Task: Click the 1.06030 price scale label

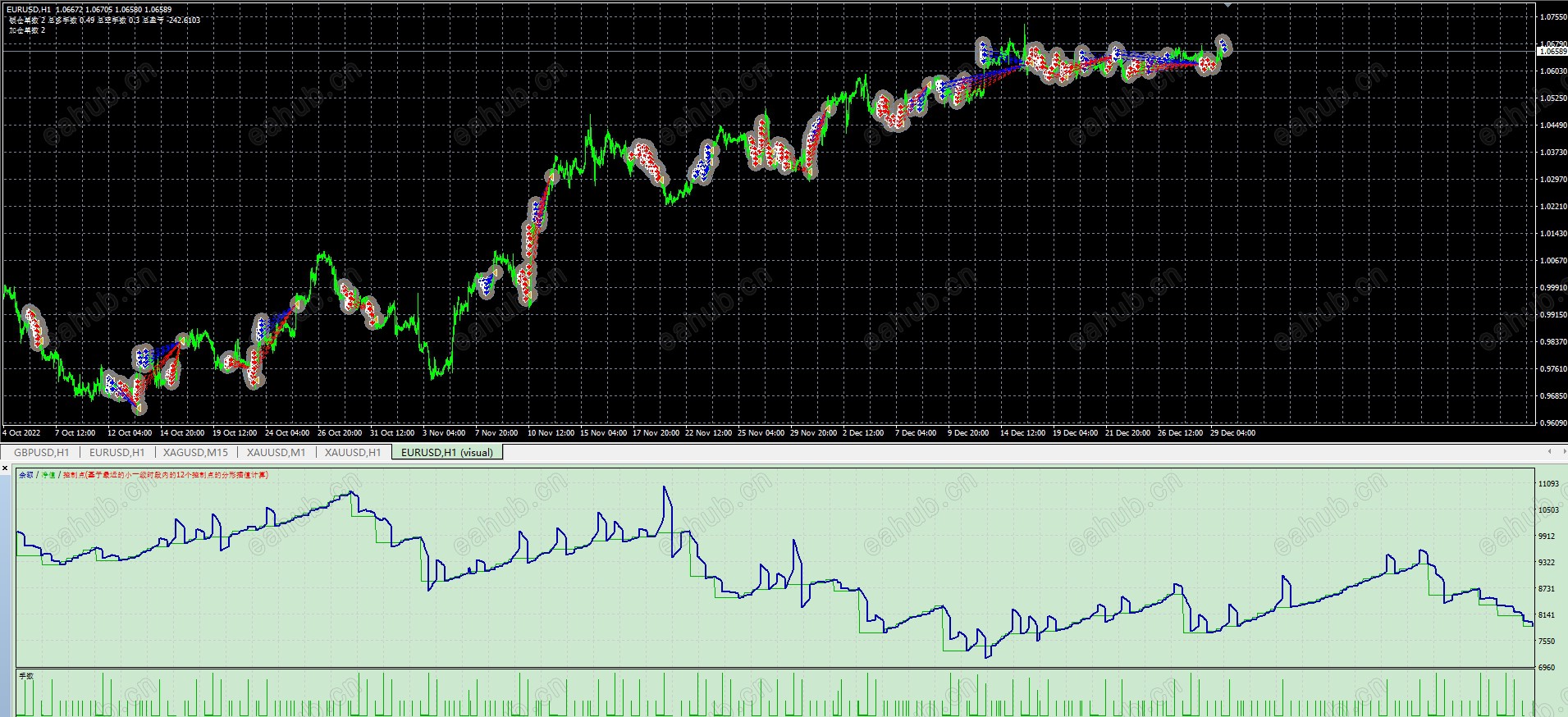Action: (1552, 71)
